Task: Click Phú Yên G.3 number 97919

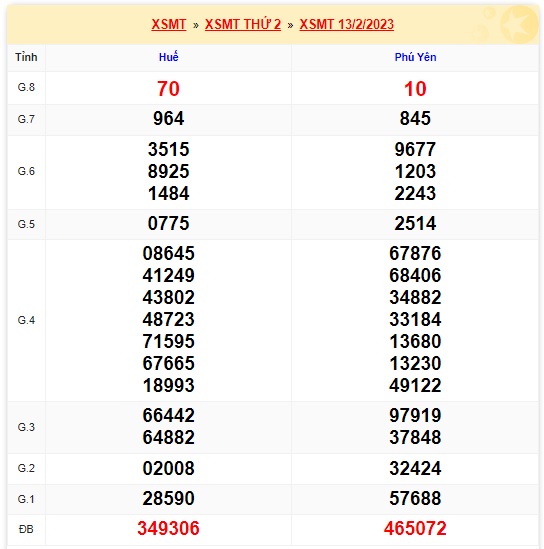Action: [x=415, y=416]
